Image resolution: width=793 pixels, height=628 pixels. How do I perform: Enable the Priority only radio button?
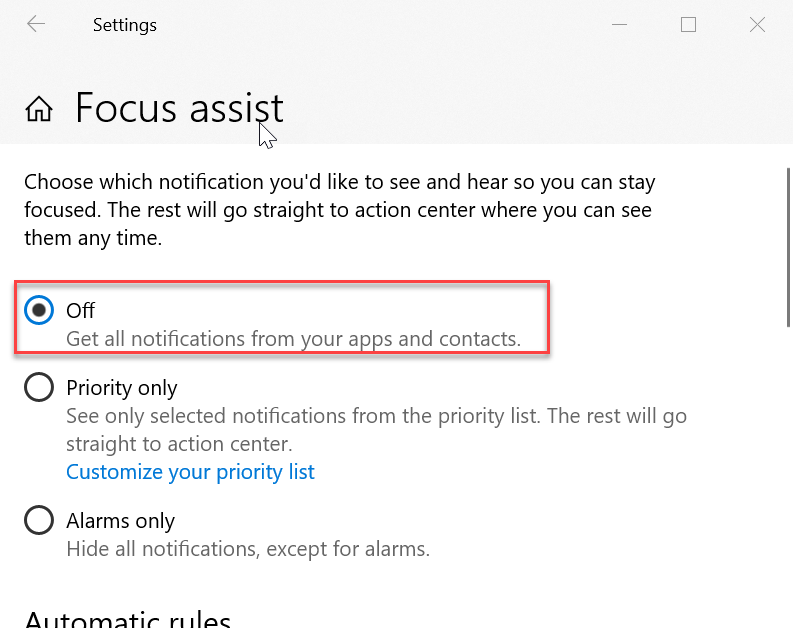pos(39,387)
